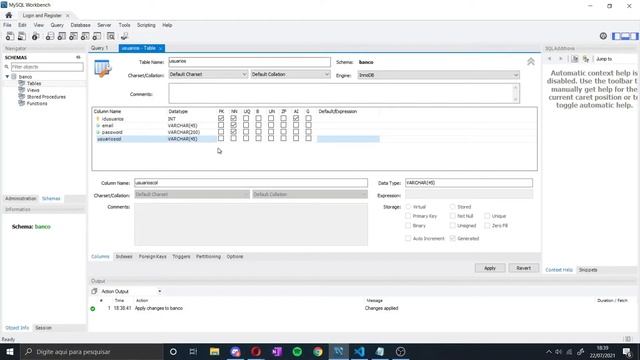Image resolution: width=640 pixels, height=360 pixels.
Task: Click the create new view toolbar icon
Action: 73,36
